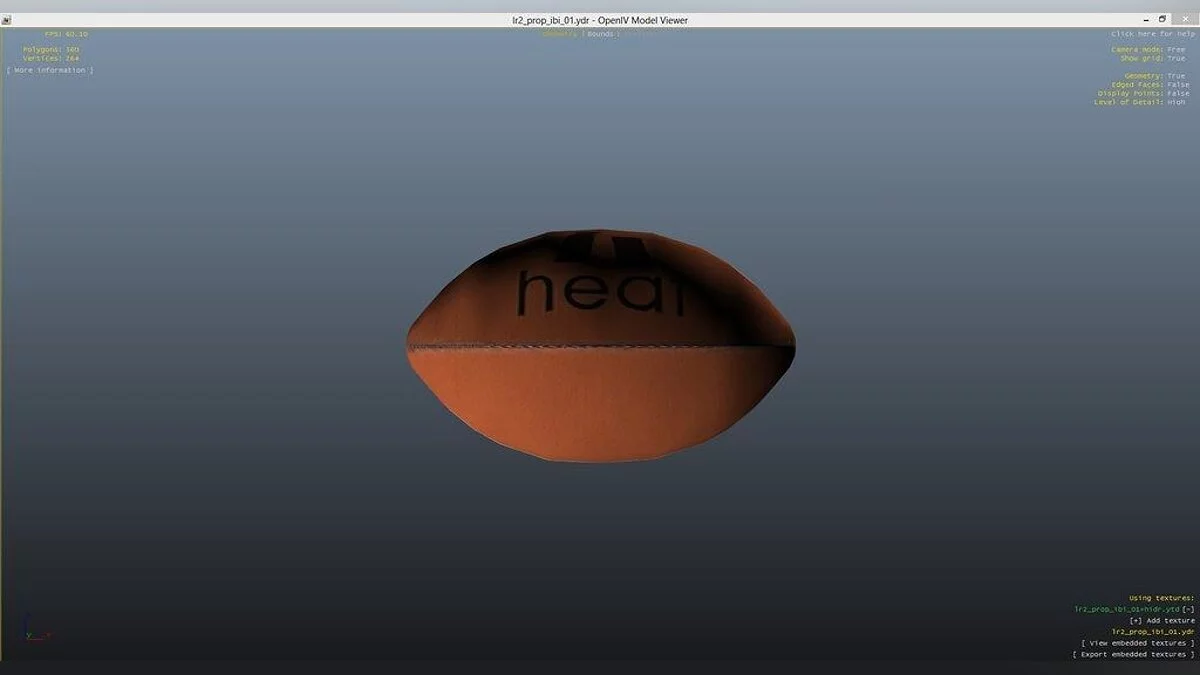Click 'Export embedded textures'
The image size is (1200, 675).
pyautogui.click(x=1133, y=654)
